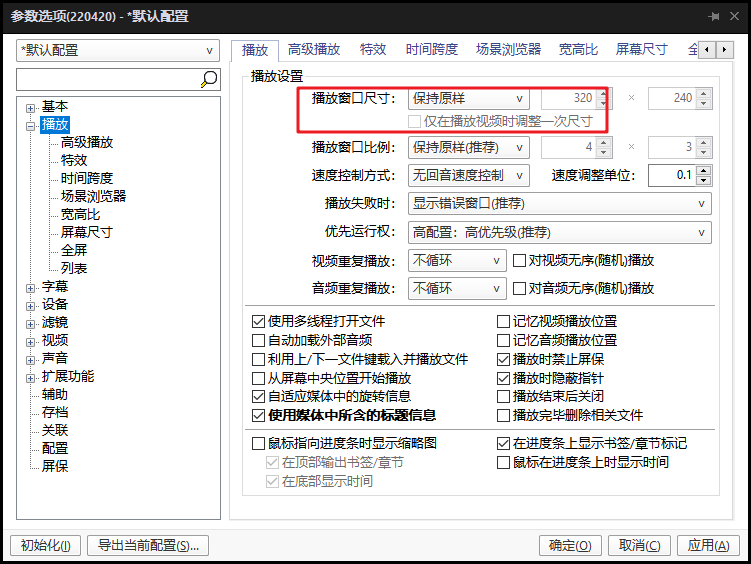Switch to the 时间跨度 tab
Viewport: 751px width, 564px height.
click(432, 49)
